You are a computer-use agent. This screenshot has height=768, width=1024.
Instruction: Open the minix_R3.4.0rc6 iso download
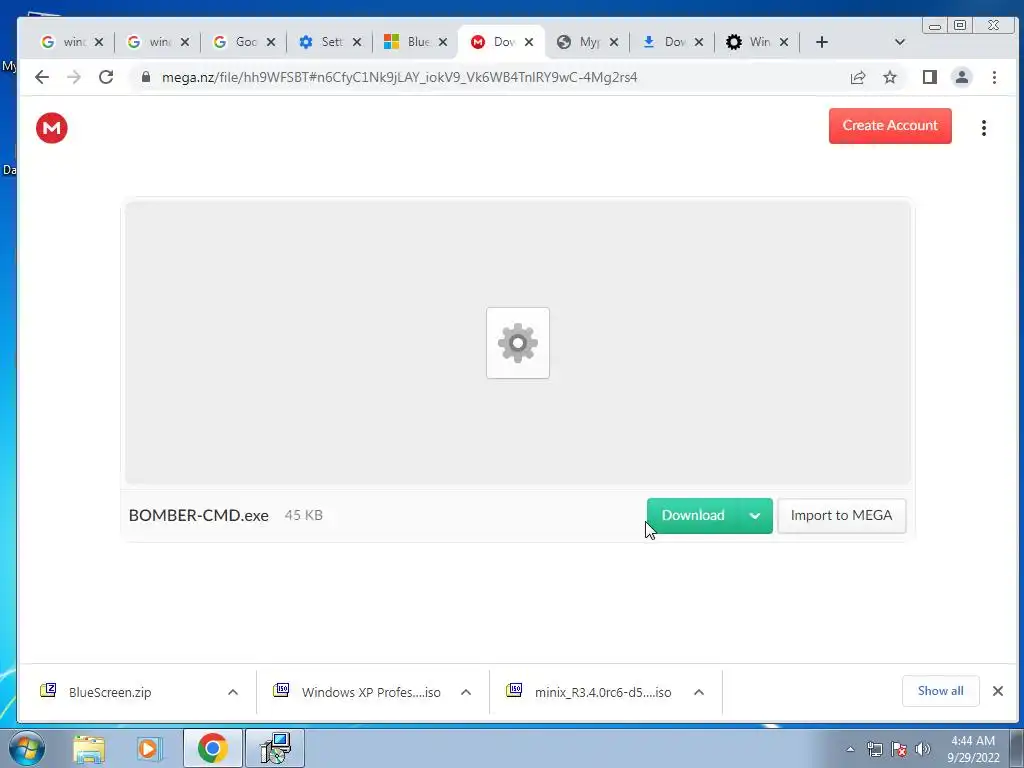pos(603,692)
